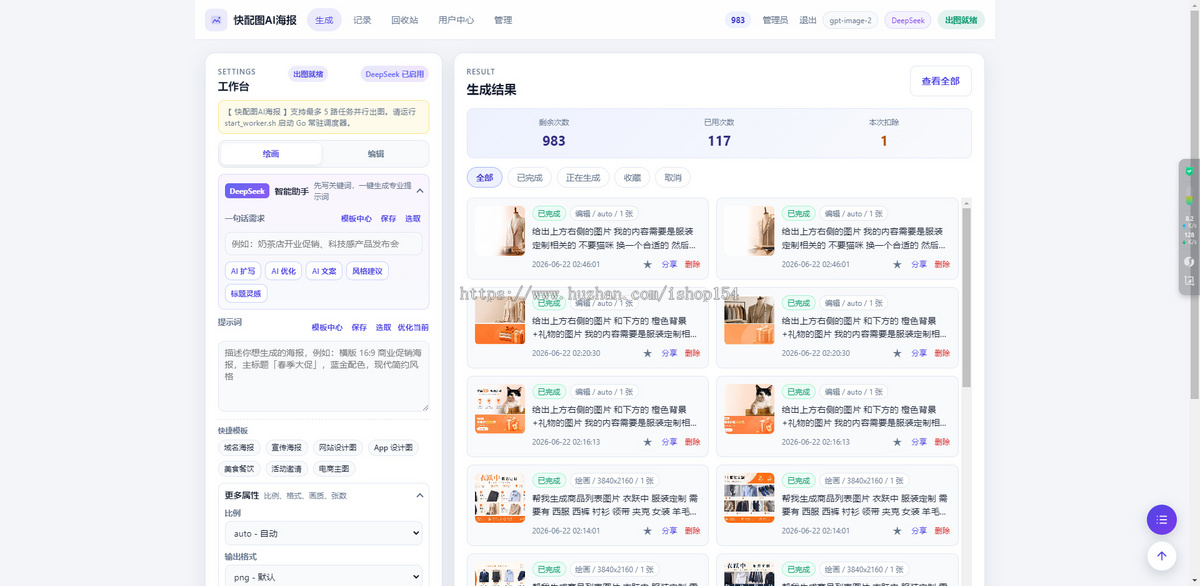Open the 输出格式 dropdown showing png - 默认
1200x586 pixels.
click(323, 577)
